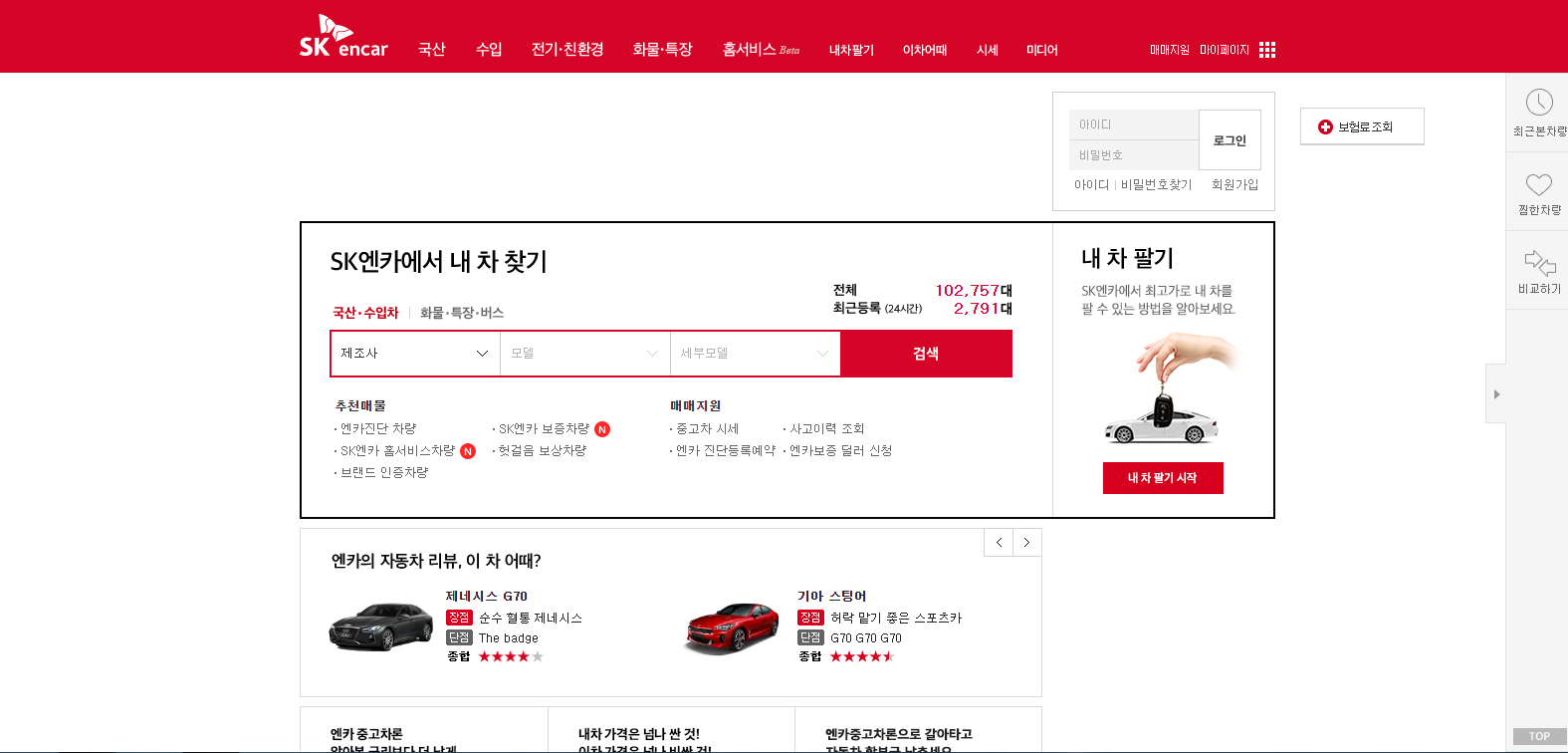Click the 102,757대 total count

coord(974,290)
